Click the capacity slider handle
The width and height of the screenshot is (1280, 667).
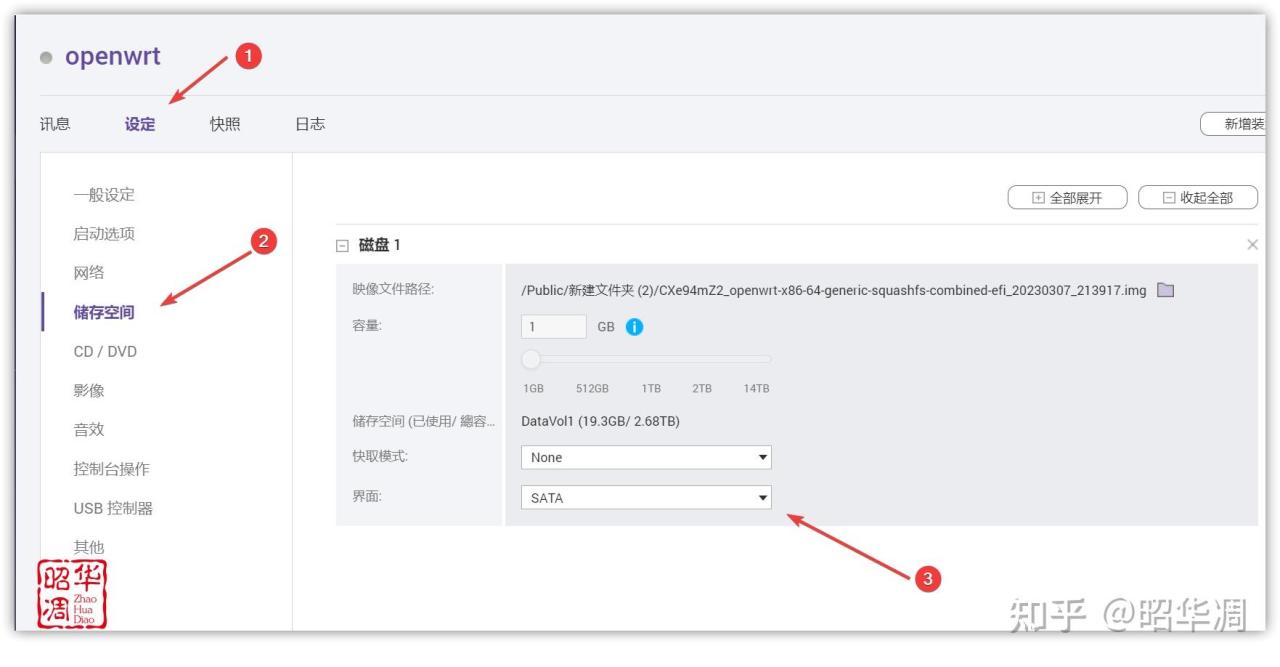coord(531,359)
